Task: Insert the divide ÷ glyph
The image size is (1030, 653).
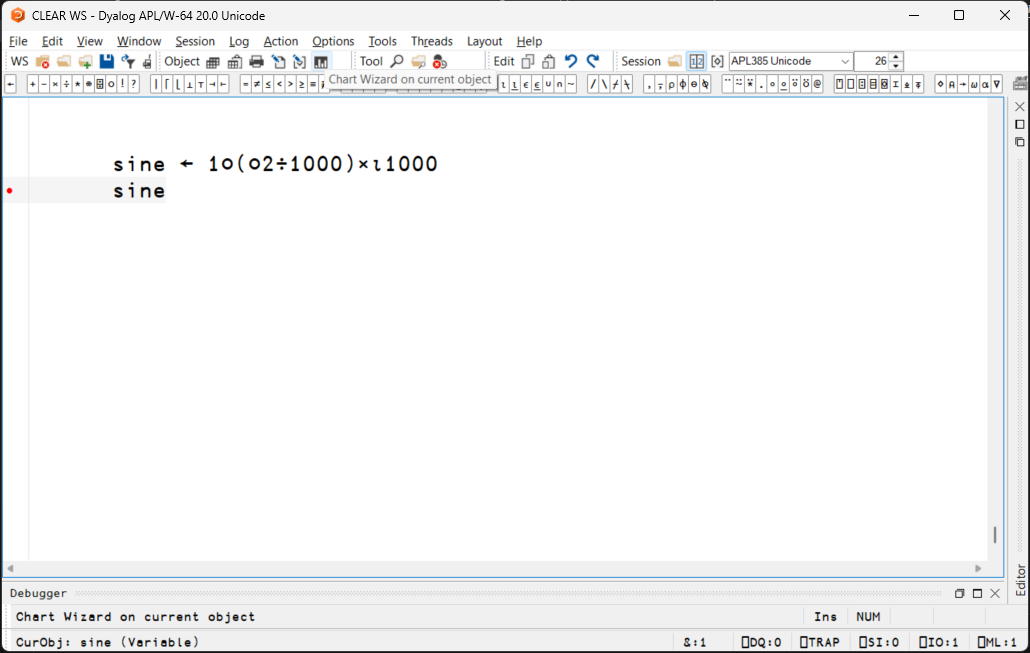Action: (66, 84)
